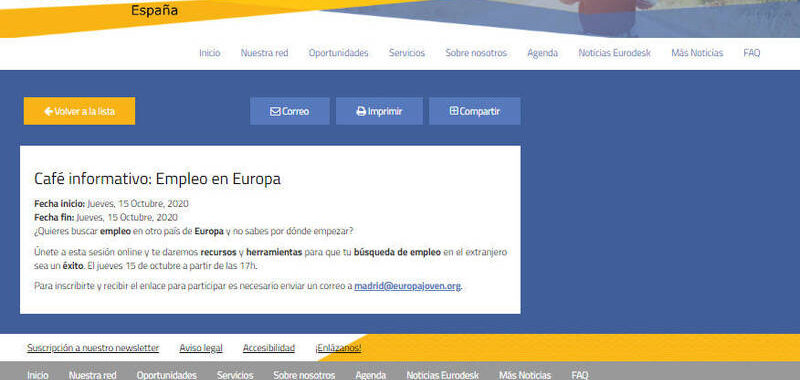
Task: Click the ¡Enlázanos! footer link
Action: (x=338, y=348)
